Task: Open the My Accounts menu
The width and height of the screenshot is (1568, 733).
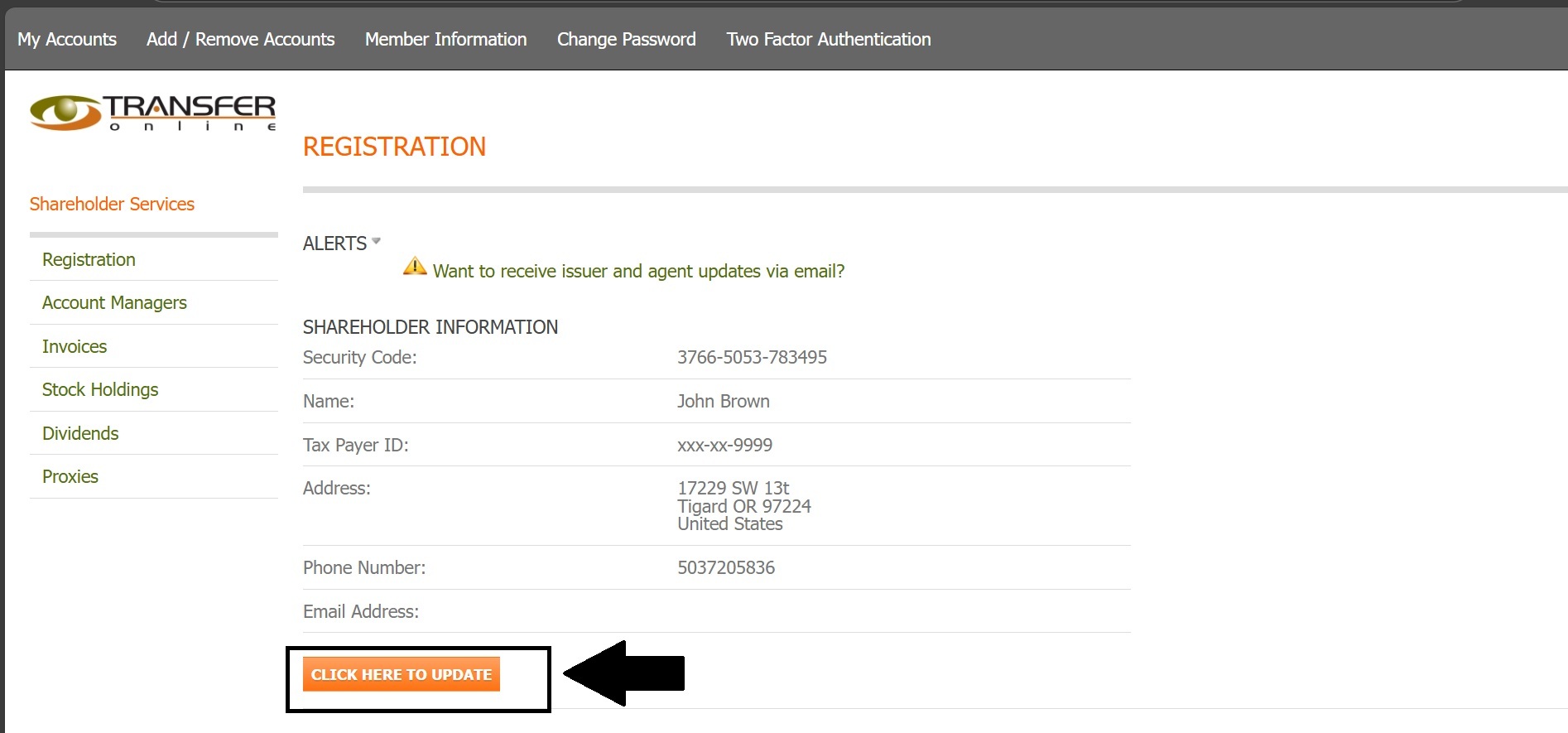Action: click(67, 39)
